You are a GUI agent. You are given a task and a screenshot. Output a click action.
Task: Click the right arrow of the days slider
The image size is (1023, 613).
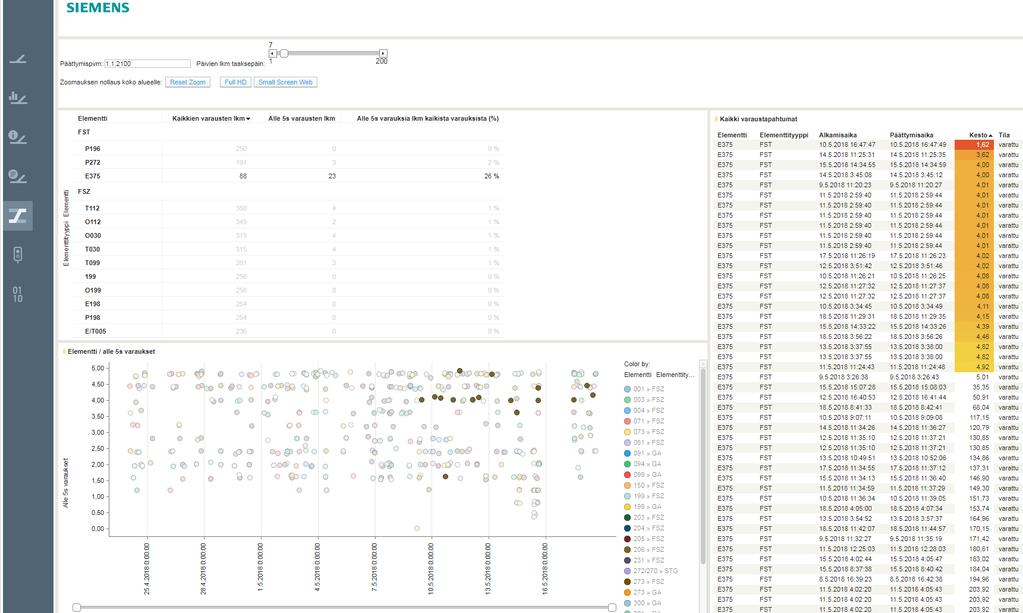click(x=383, y=53)
